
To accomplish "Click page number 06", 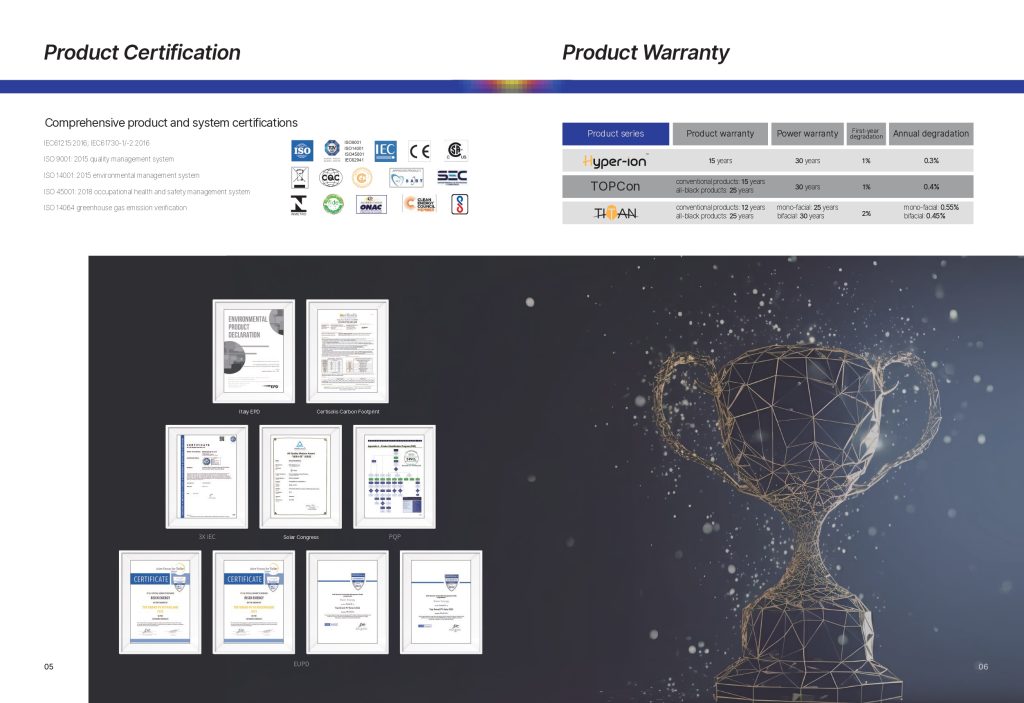I will pos(984,666).
